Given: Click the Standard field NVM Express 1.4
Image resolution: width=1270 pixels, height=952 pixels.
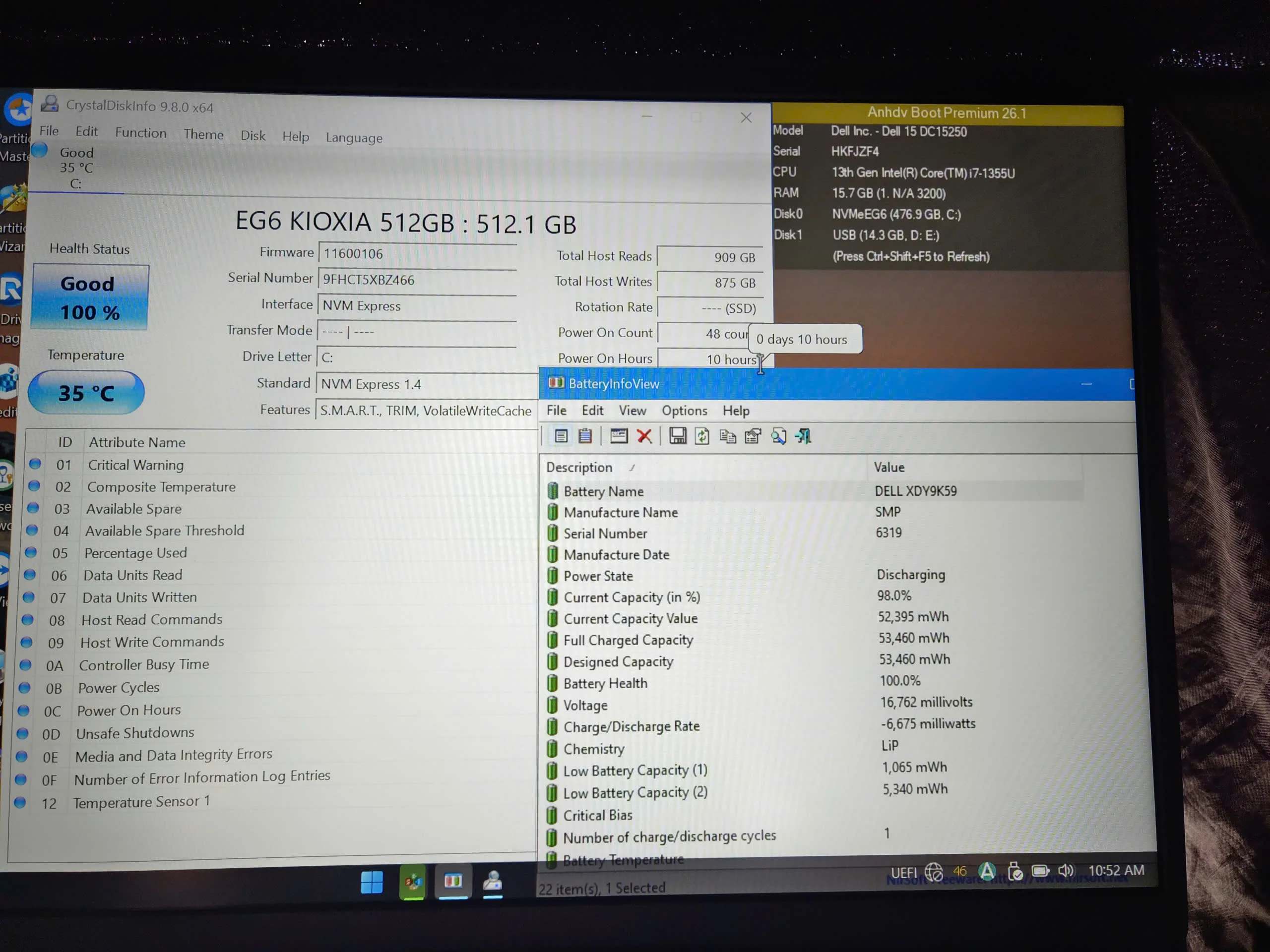Looking at the screenshot, I should click(427, 384).
